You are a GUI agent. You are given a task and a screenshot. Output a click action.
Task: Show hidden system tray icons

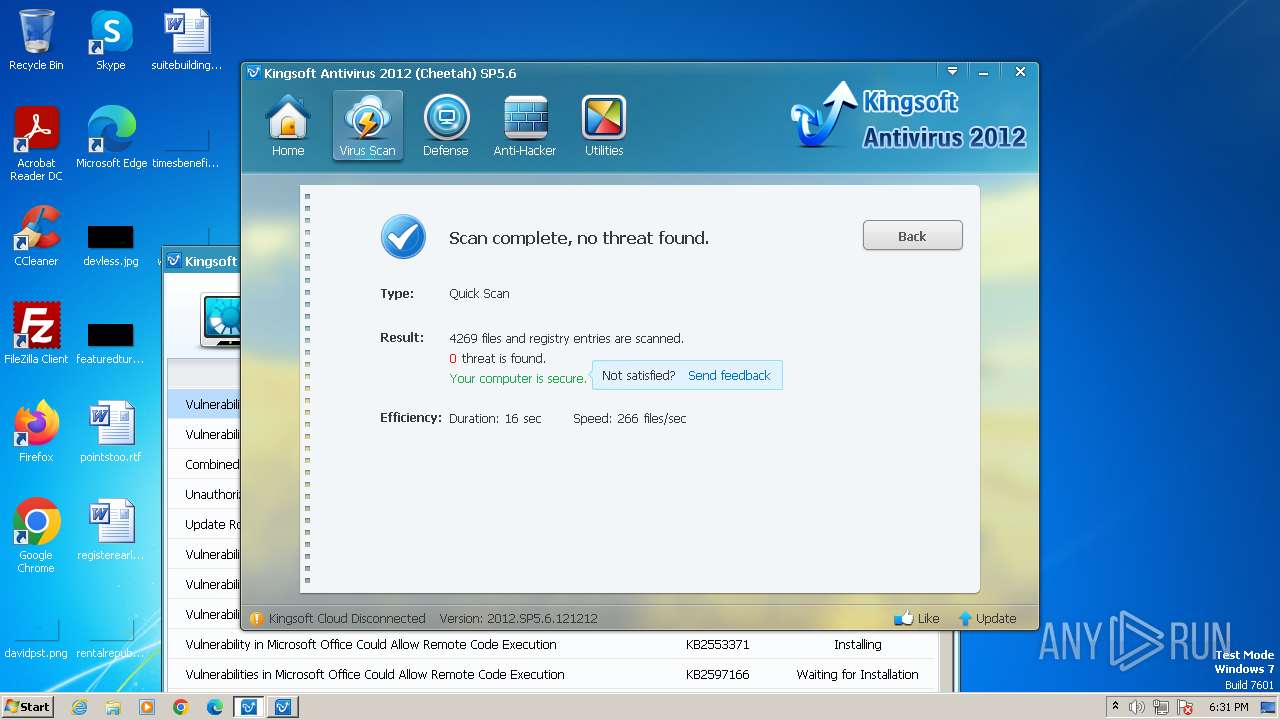click(x=1115, y=707)
